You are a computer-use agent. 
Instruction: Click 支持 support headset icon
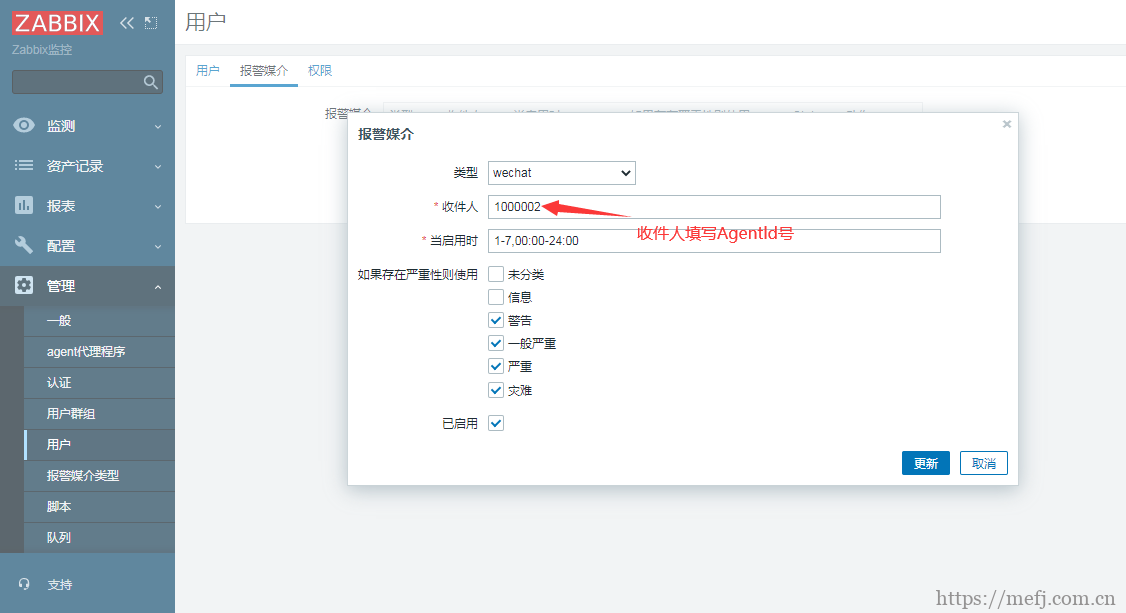24,584
